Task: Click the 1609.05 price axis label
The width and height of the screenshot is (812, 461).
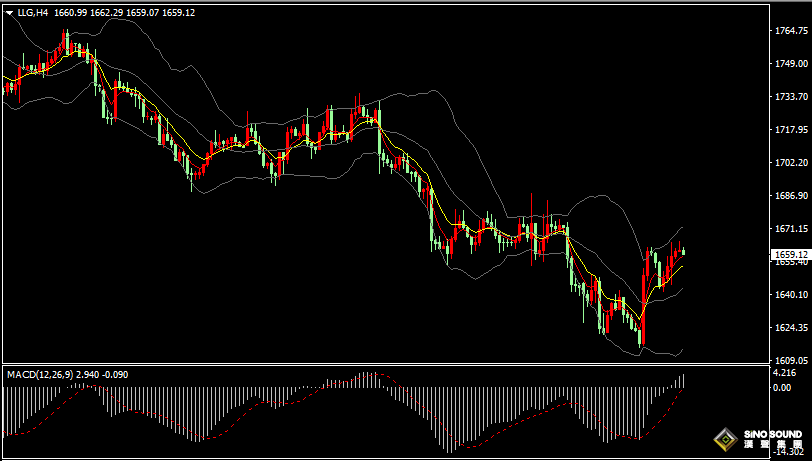Action: [791, 360]
